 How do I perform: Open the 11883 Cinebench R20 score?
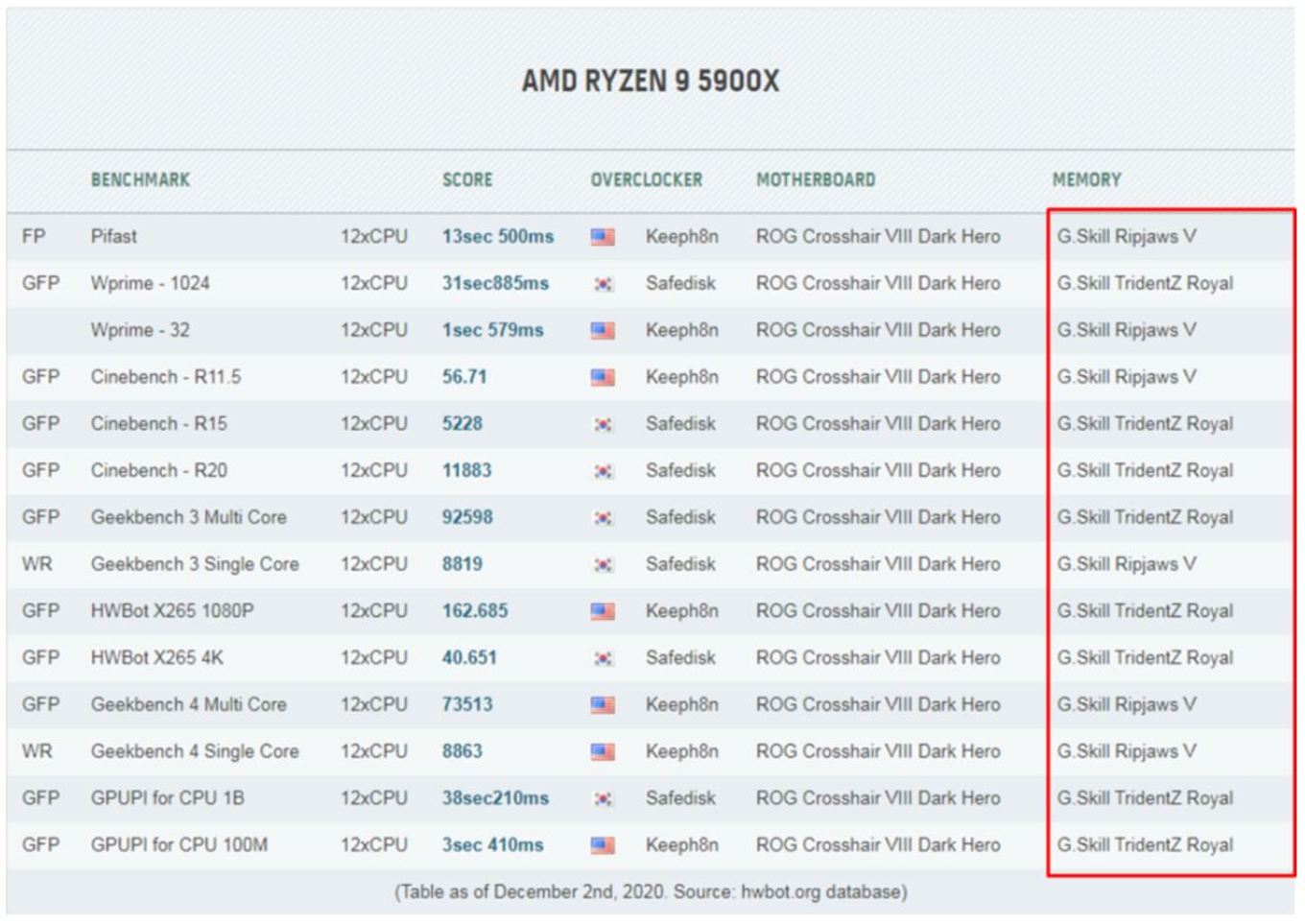click(x=466, y=470)
